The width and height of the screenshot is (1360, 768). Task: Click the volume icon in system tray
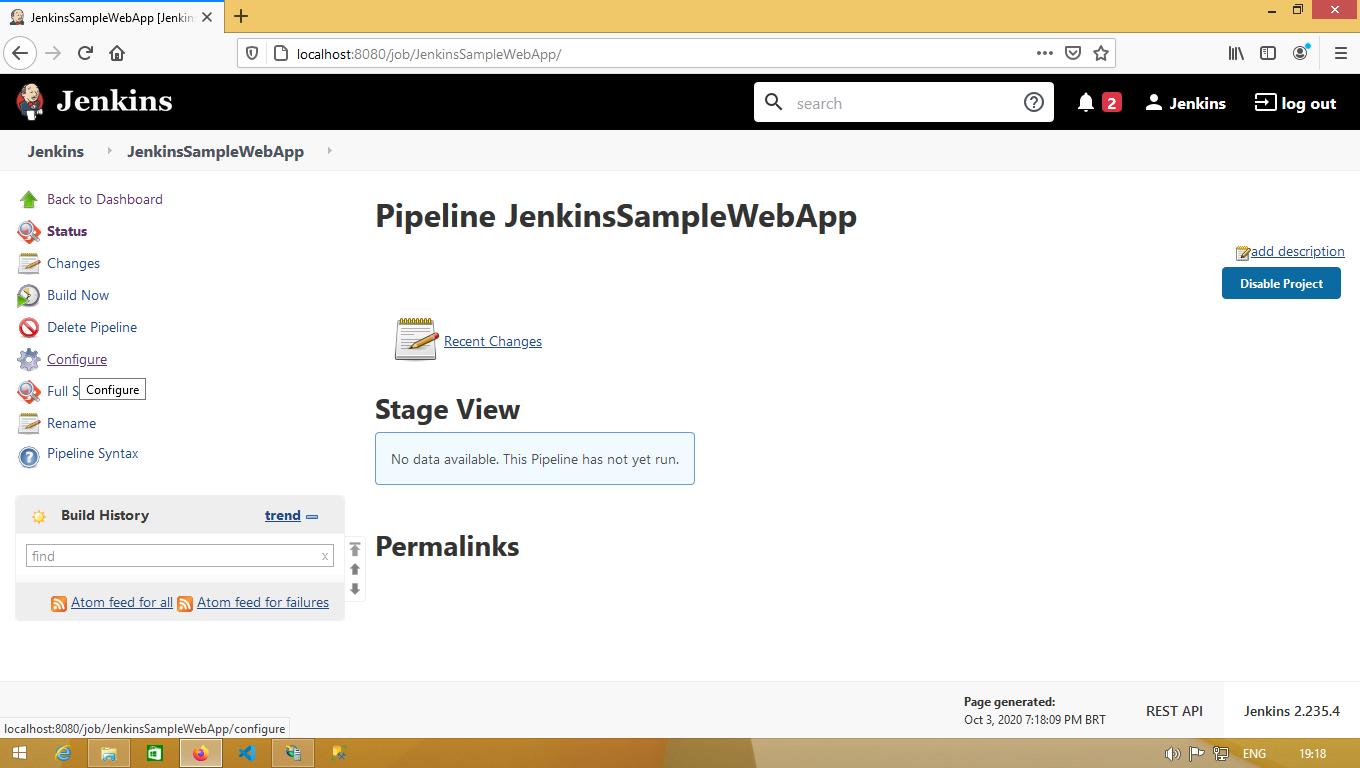(x=1172, y=754)
